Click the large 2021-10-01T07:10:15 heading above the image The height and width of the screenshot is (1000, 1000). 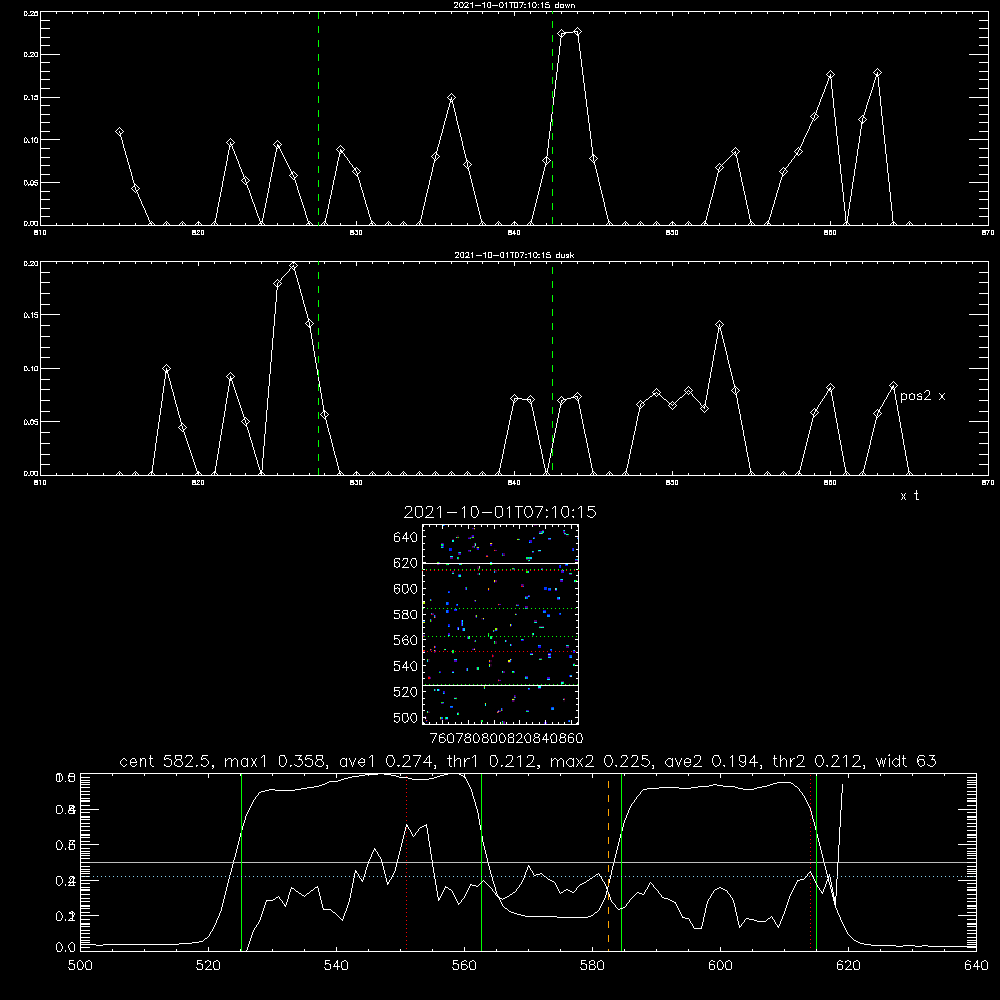point(500,512)
